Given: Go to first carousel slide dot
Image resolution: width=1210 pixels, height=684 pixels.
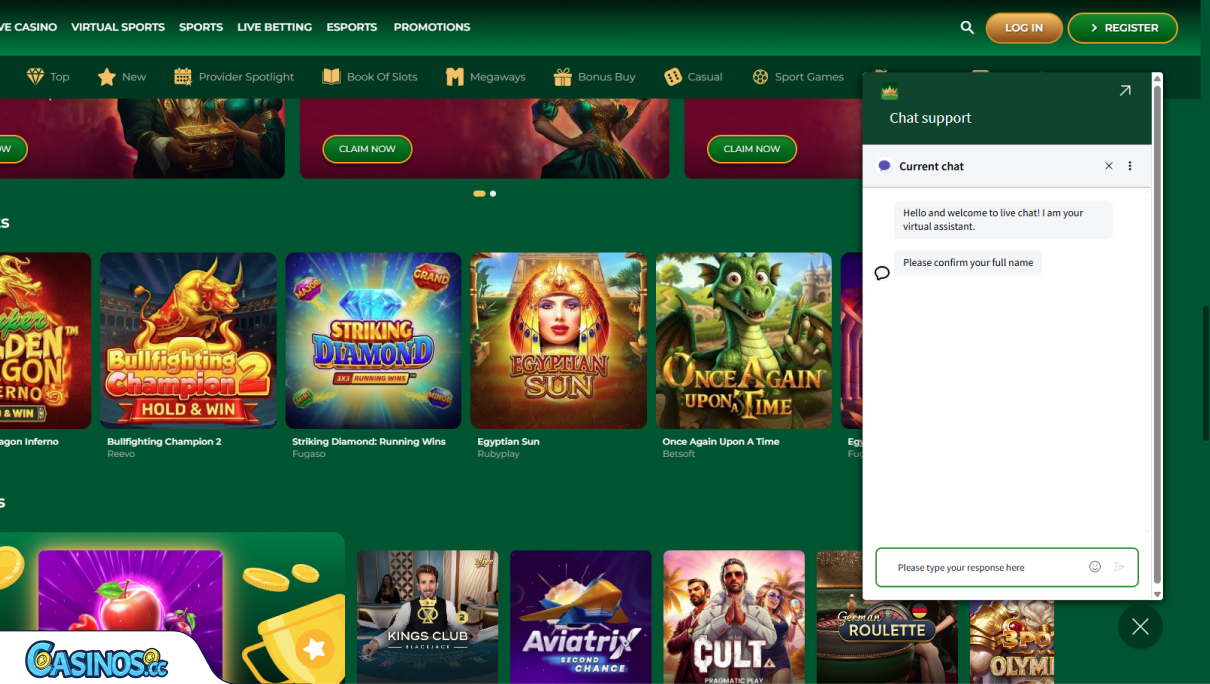Looking at the screenshot, I should [479, 193].
